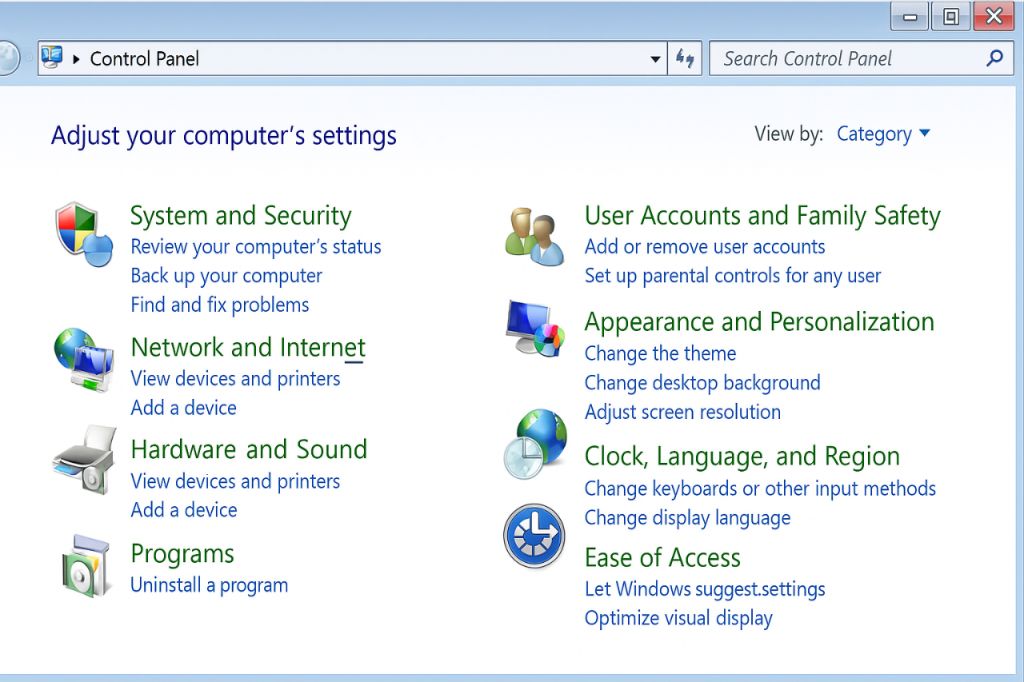Click the System and Security shield icon
This screenshot has width=1024, height=682.
(x=82, y=234)
